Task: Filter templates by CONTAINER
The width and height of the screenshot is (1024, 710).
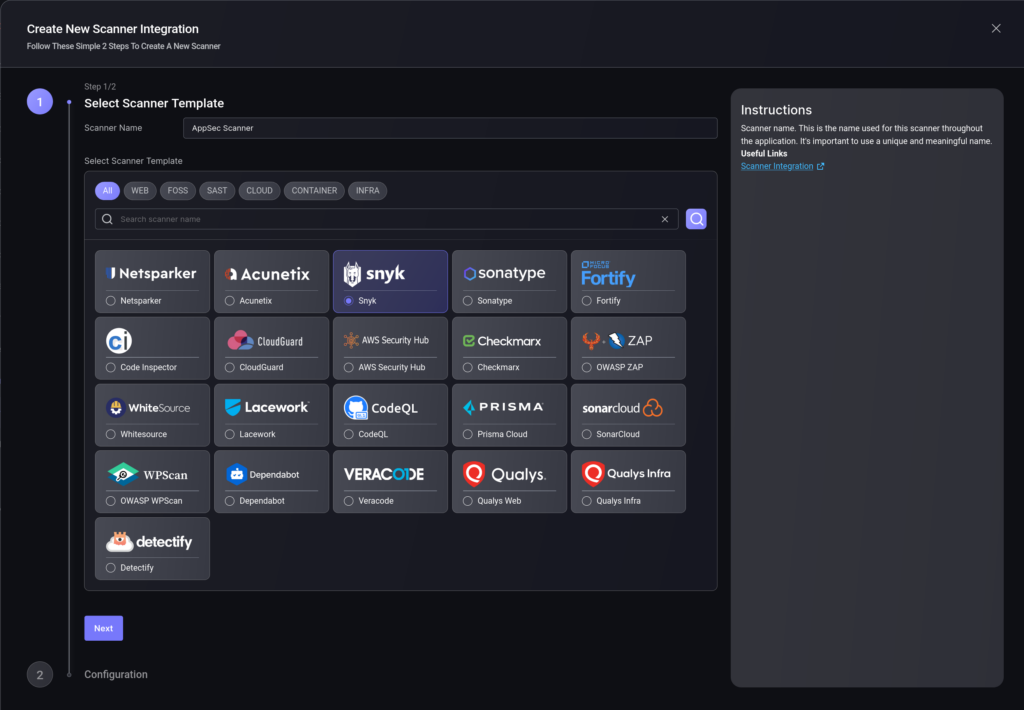Action: tap(314, 191)
